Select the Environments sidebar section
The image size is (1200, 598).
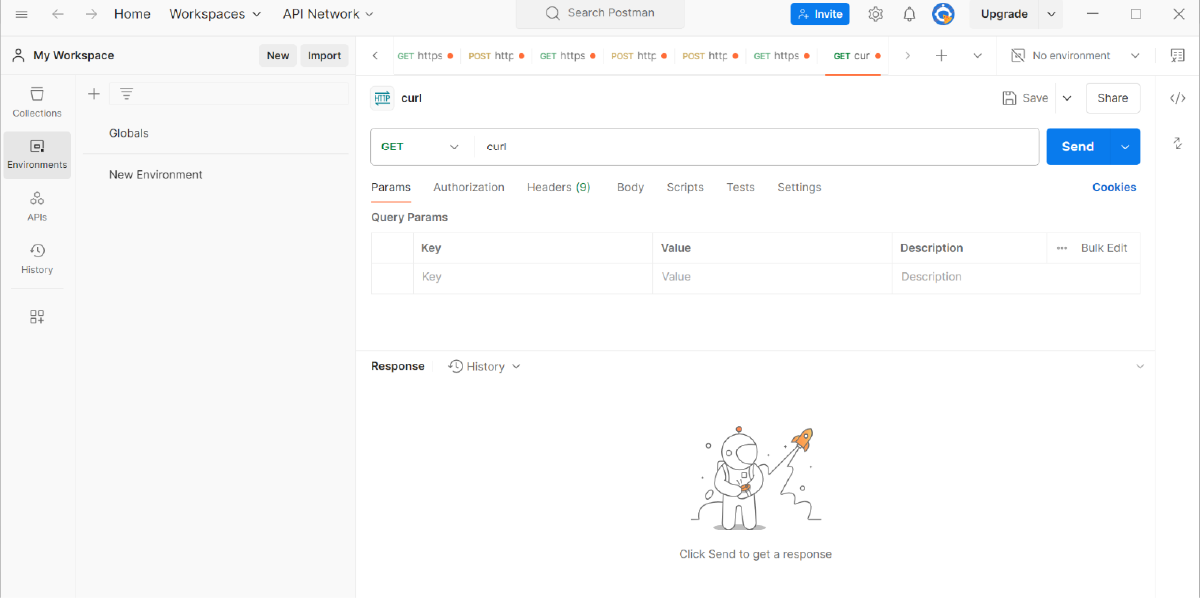(37, 154)
